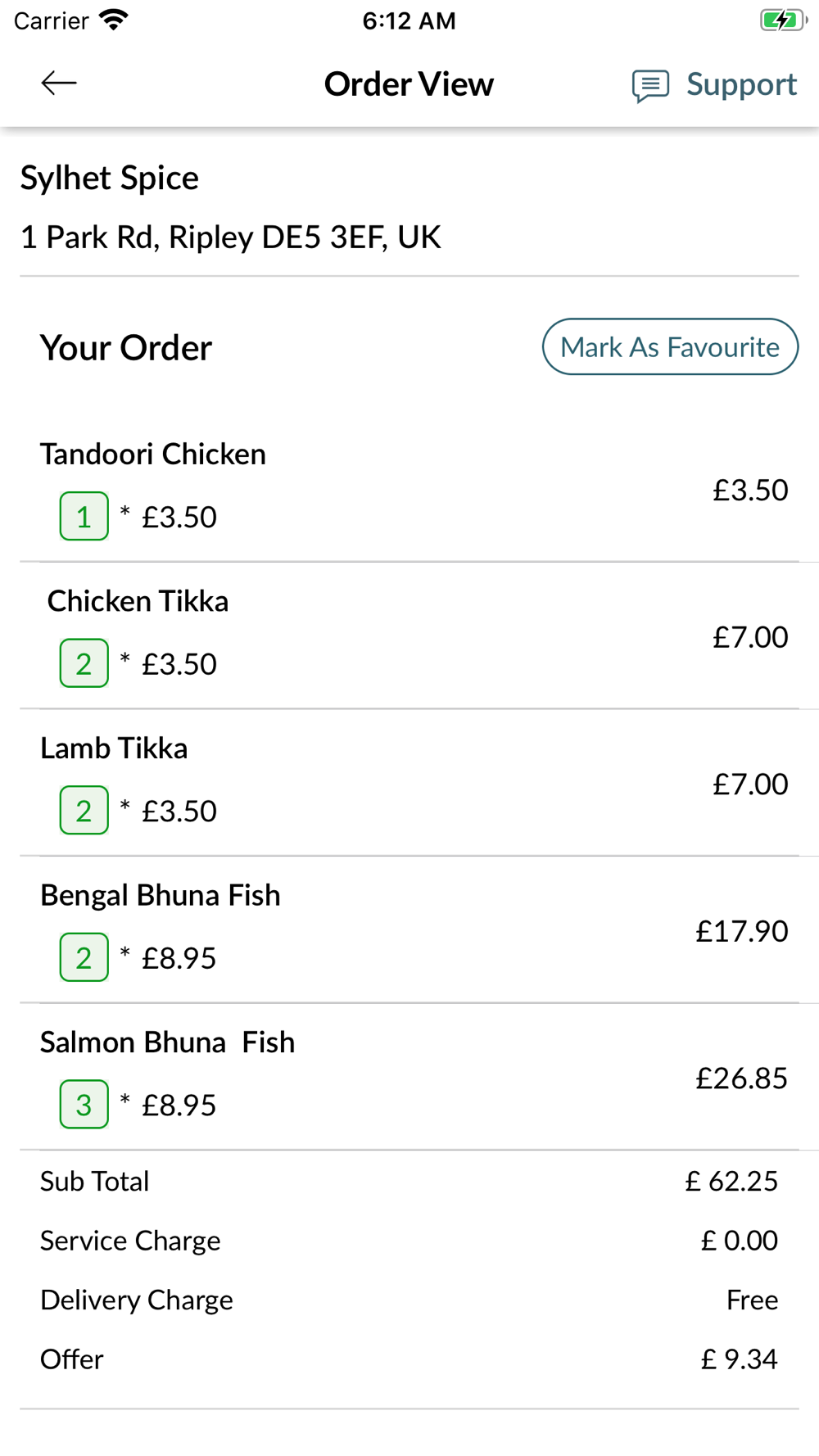Open the Salmon Bhuna Fish order item

pyautogui.click(x=409, y=1077)
